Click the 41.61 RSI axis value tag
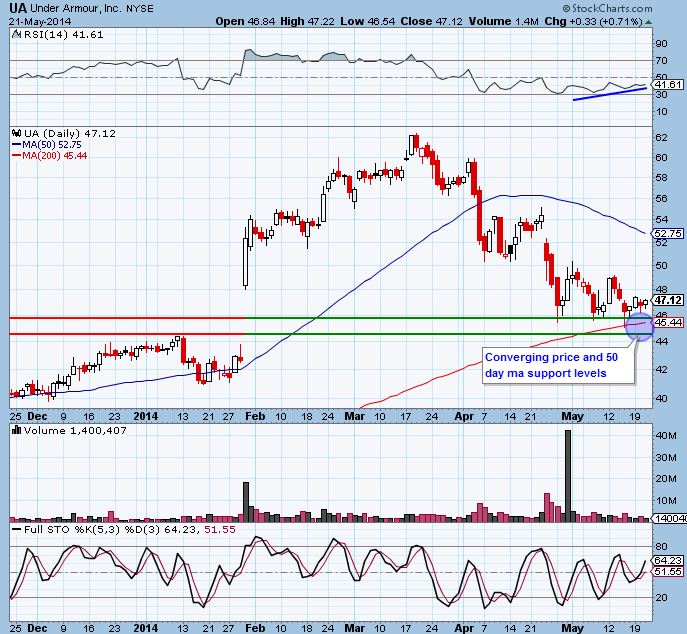Viewport: 687px width, 634px height. point(668,84)
